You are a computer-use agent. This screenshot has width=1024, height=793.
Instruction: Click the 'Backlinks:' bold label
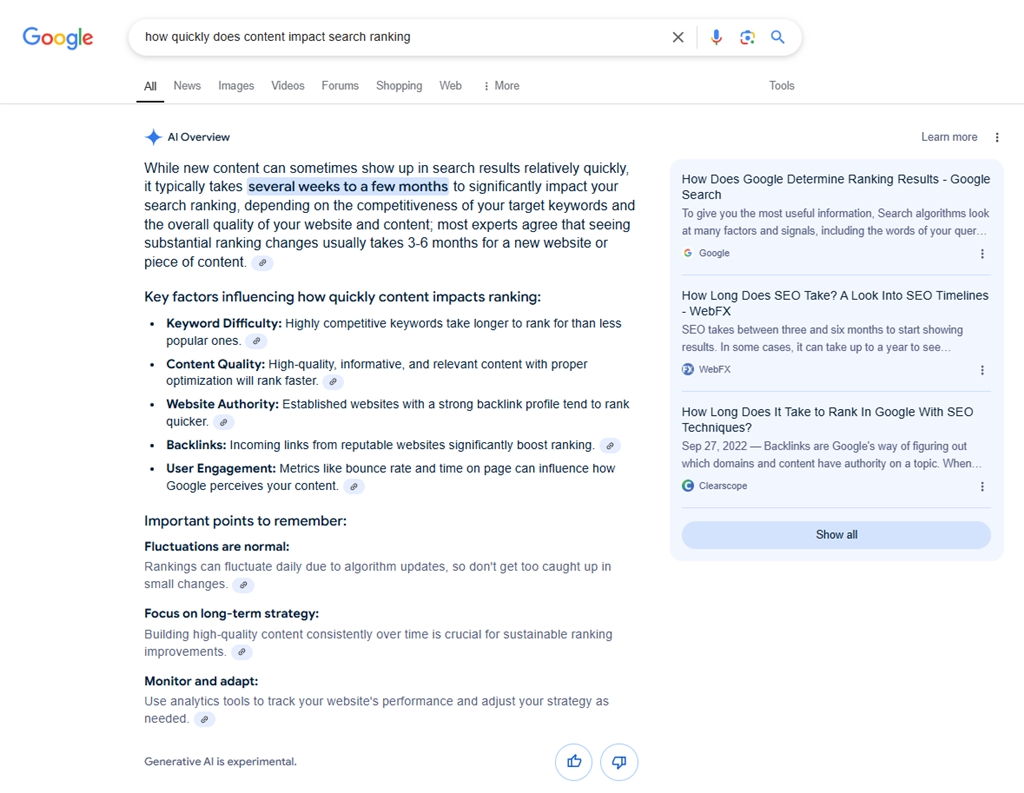pyautogui.click(x=196, y=445)
